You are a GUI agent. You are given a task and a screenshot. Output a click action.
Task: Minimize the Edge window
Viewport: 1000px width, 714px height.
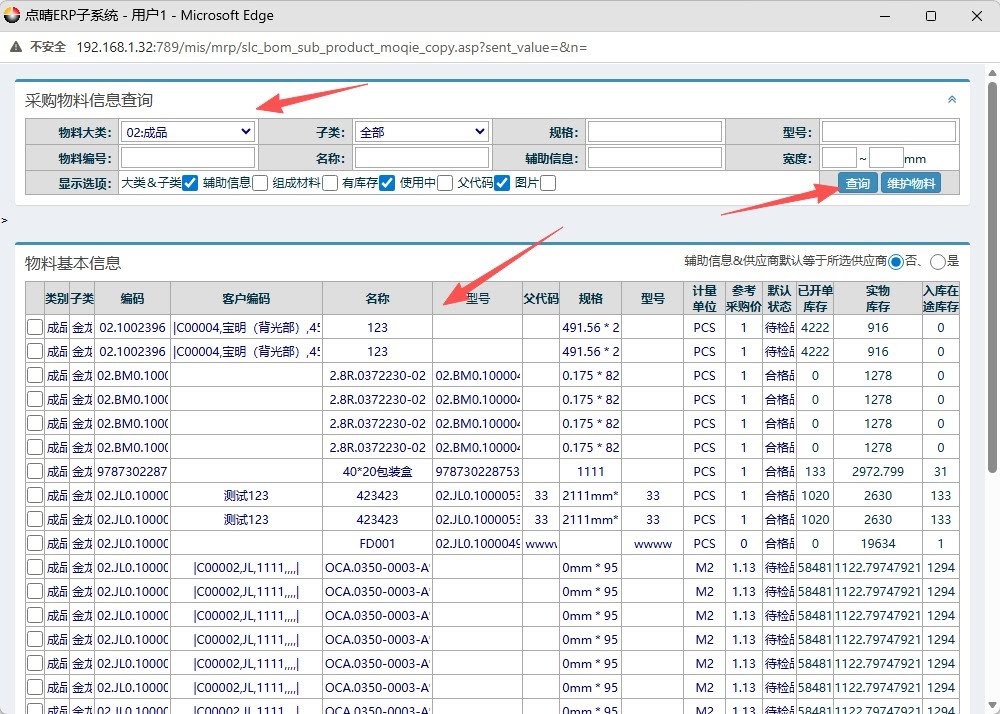click(885, 16)
